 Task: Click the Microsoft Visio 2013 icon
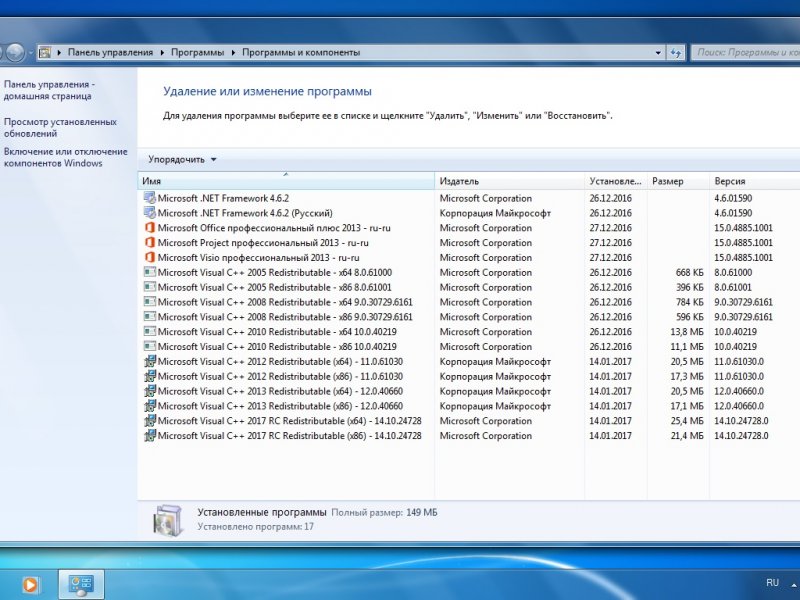149,257
